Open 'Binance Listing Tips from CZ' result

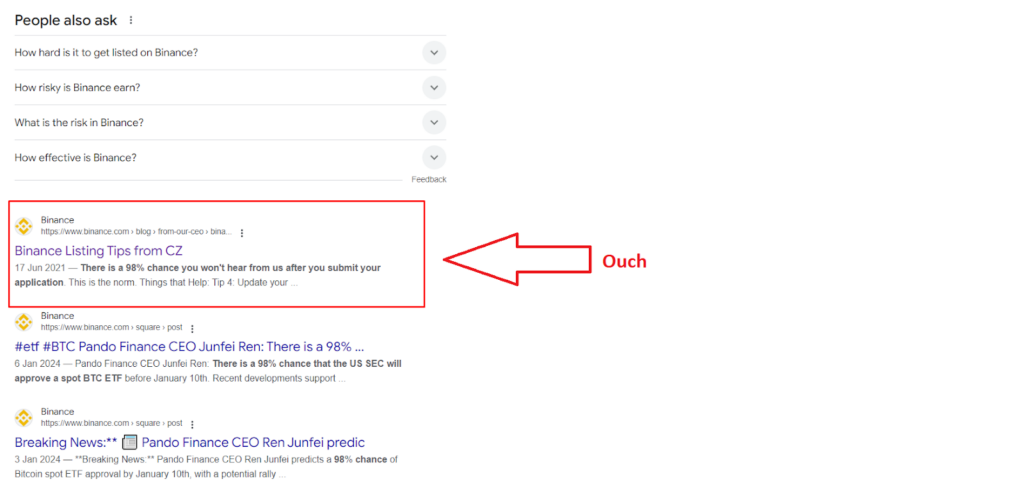[x=99, y=251]
